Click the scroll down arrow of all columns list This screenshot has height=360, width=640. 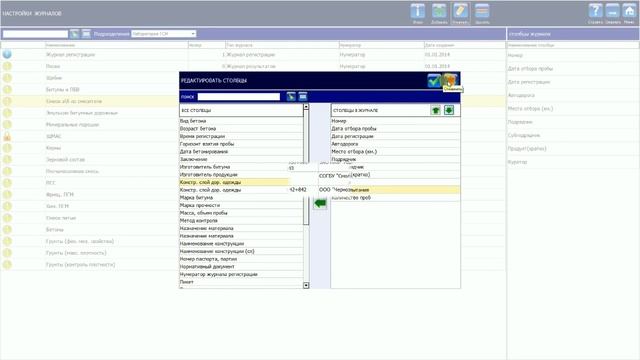[306, 285]
